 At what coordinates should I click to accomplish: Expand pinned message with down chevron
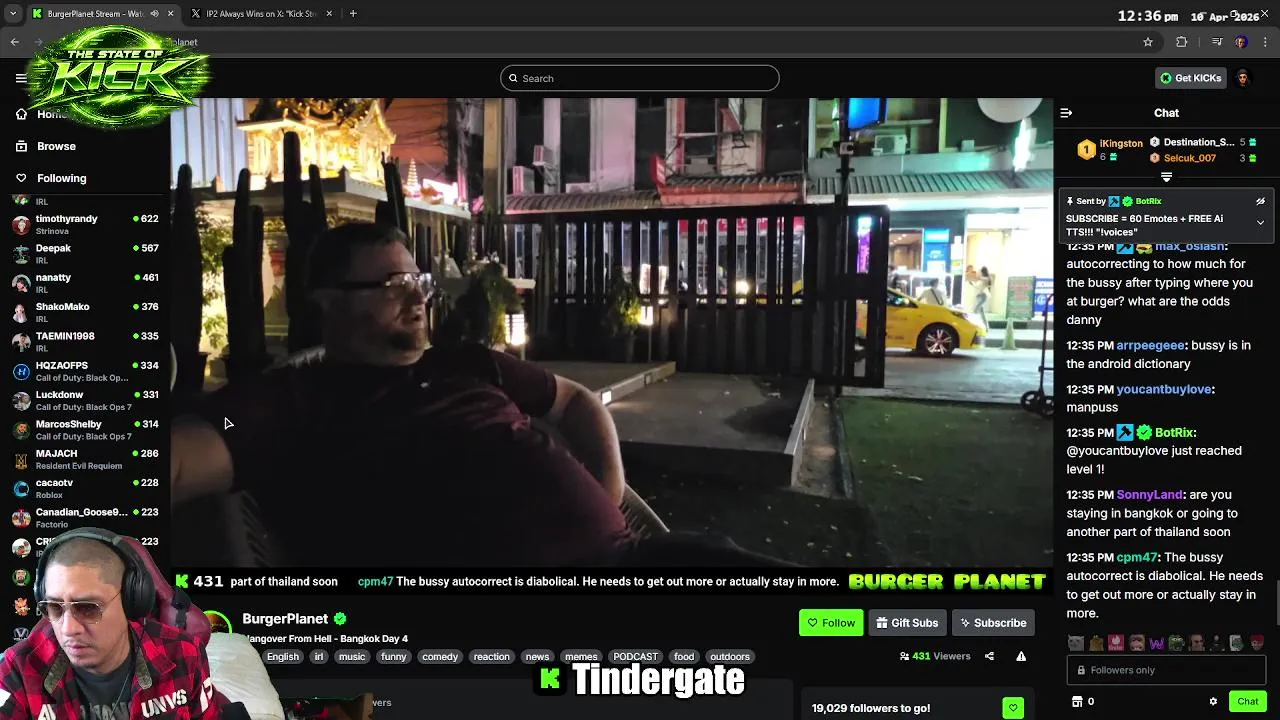click(x=1260, y=222)
